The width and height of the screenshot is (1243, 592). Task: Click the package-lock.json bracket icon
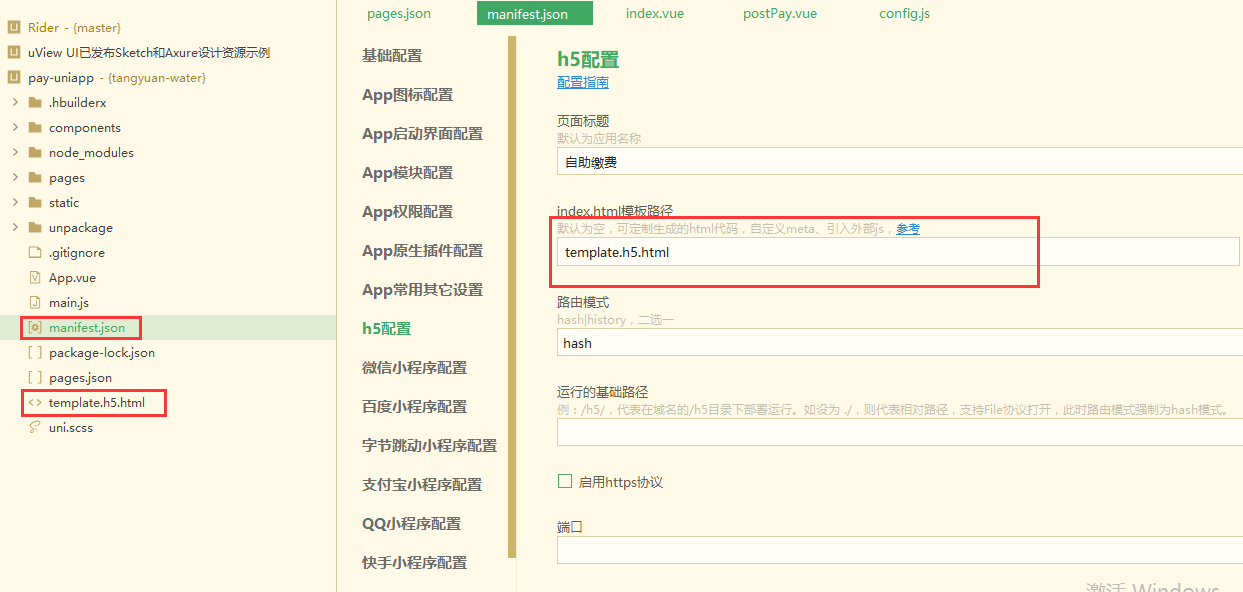click(x=35, y=353)
